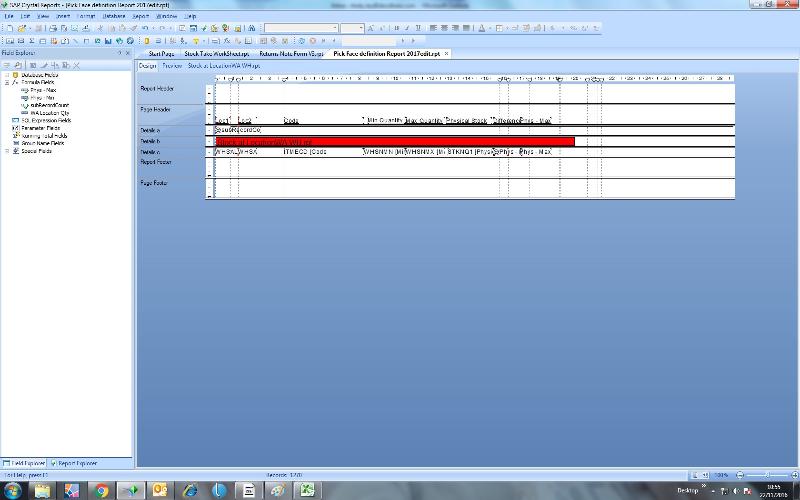Switch to the Preview tab

(172, 65)
